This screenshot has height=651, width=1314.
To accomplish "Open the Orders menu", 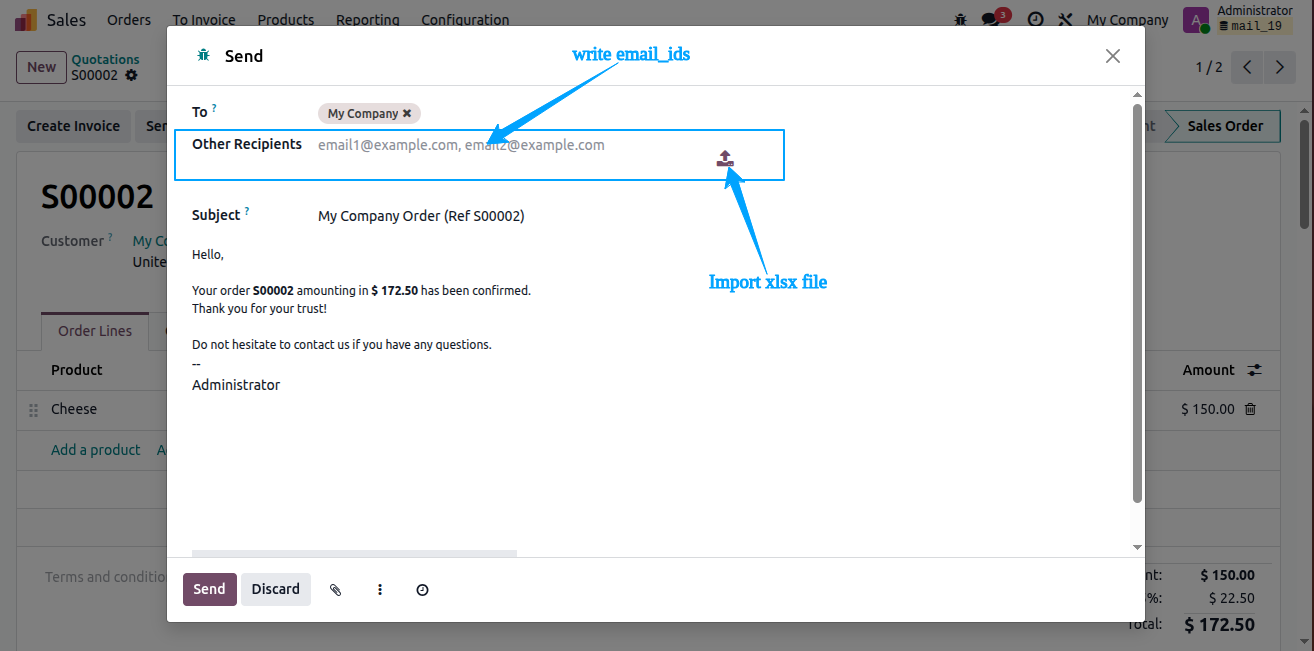I will click(129, 20).
